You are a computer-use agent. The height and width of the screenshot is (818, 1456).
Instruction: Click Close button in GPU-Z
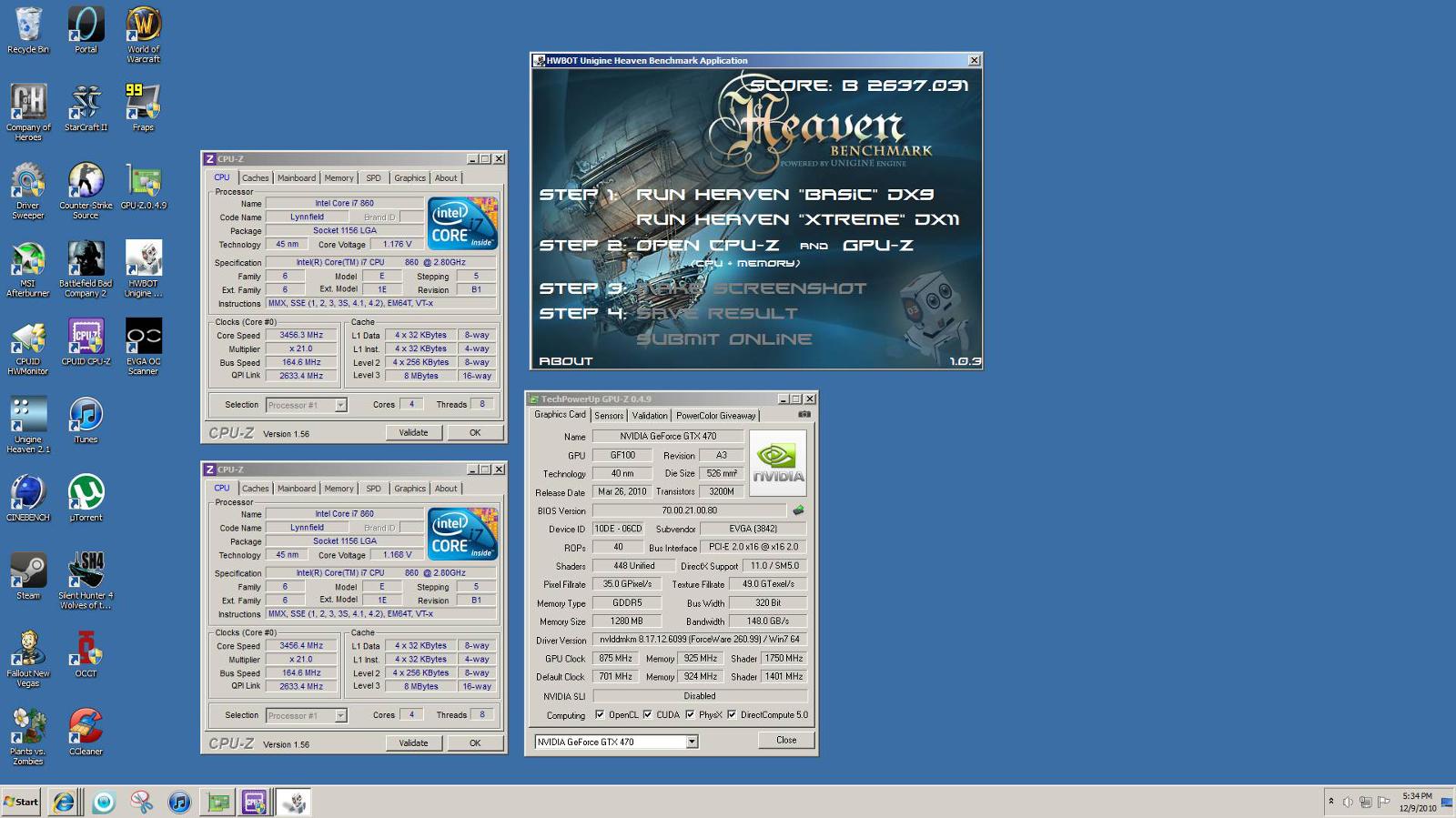click(786, 740)
